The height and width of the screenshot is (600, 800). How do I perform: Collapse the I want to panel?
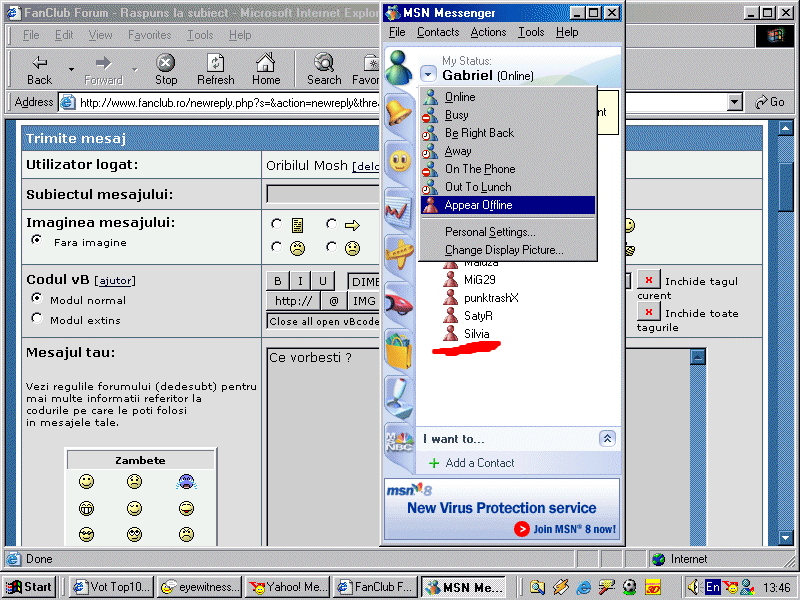pos(607,438)
